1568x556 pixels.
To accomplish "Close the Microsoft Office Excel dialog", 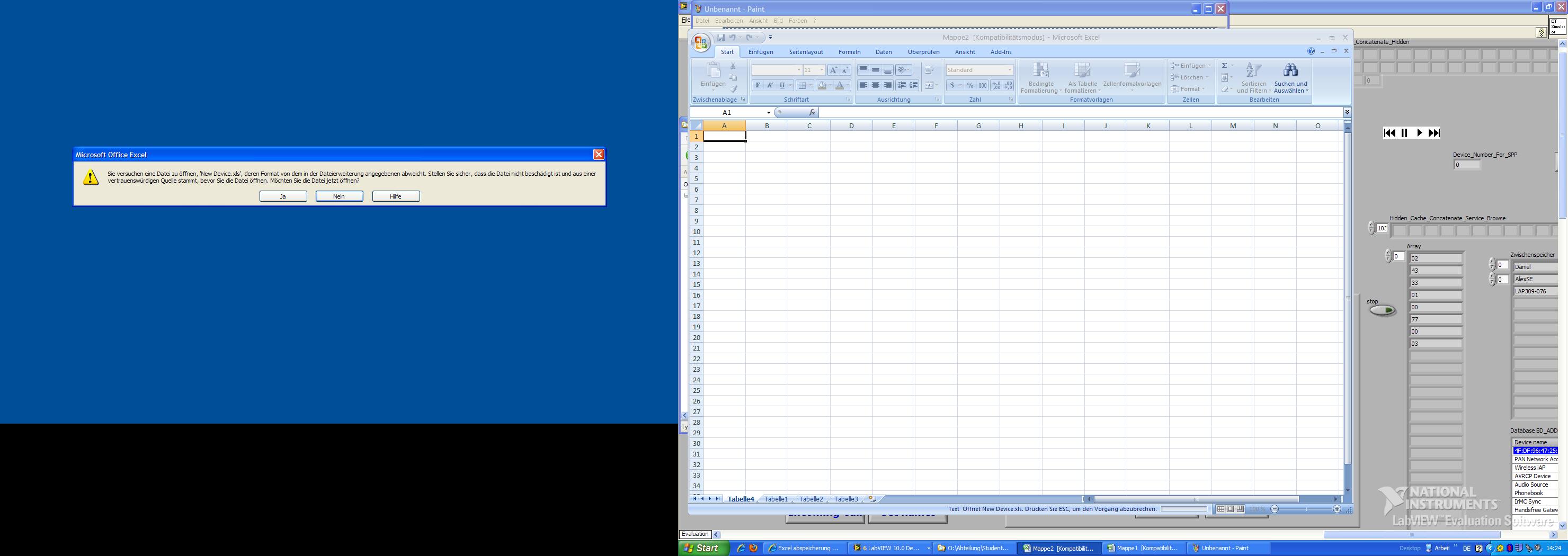I will coord(599,155).
